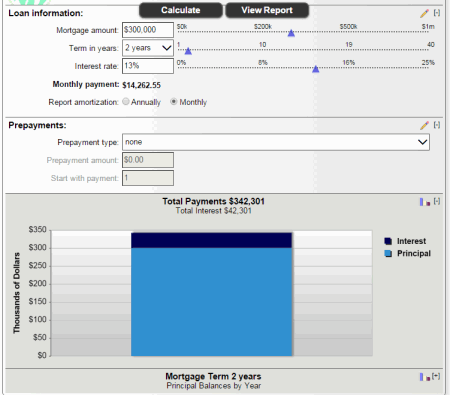Screen dimensions: 450x395
Task: Click the Principal Balances by Year text
Action: [x=214, y=386]
